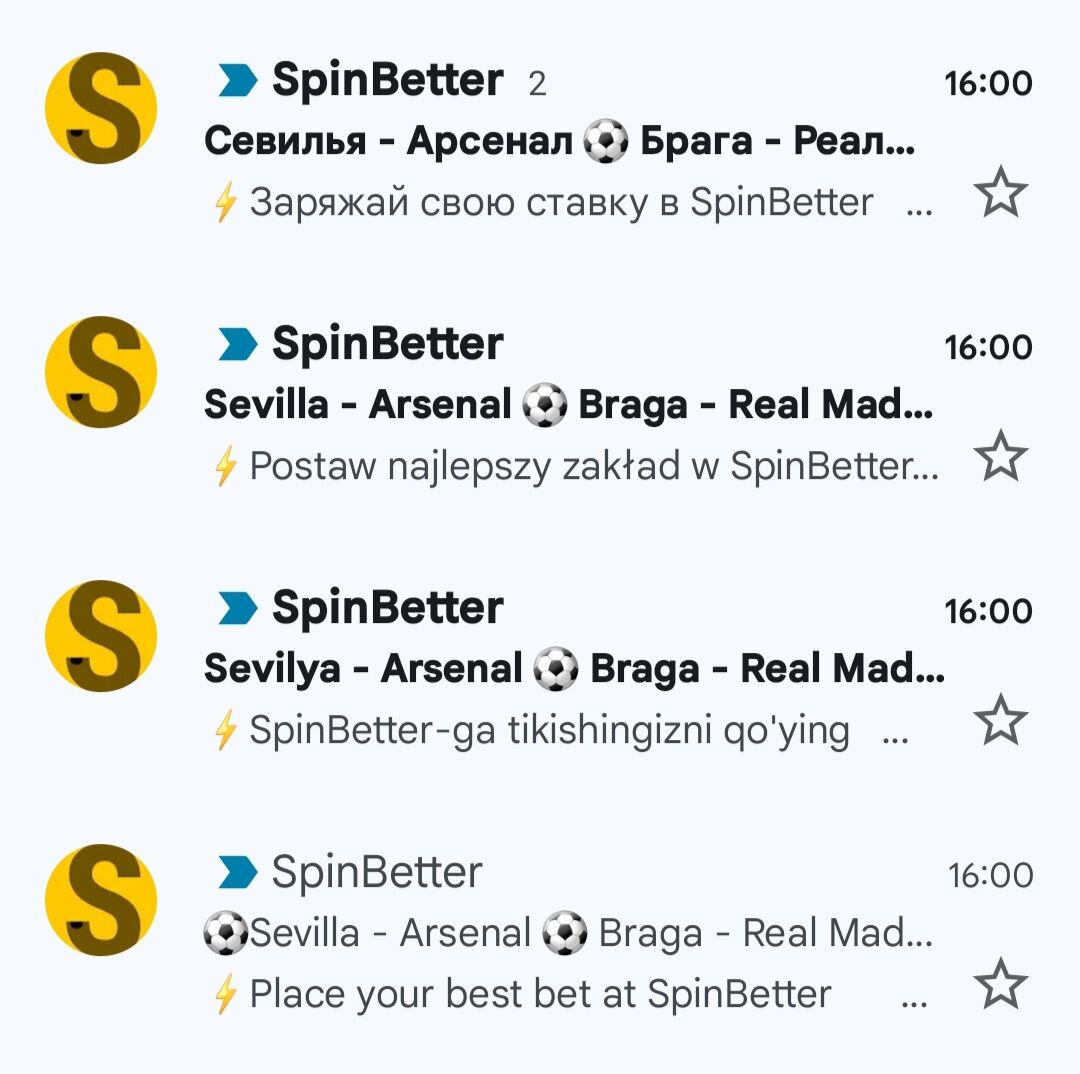This screenshot has height=1074, width=1080.
Task: Click importance marker on 'Sevilya - Arsenal' email
Action: pyautogui.click(x=237, y=609)
